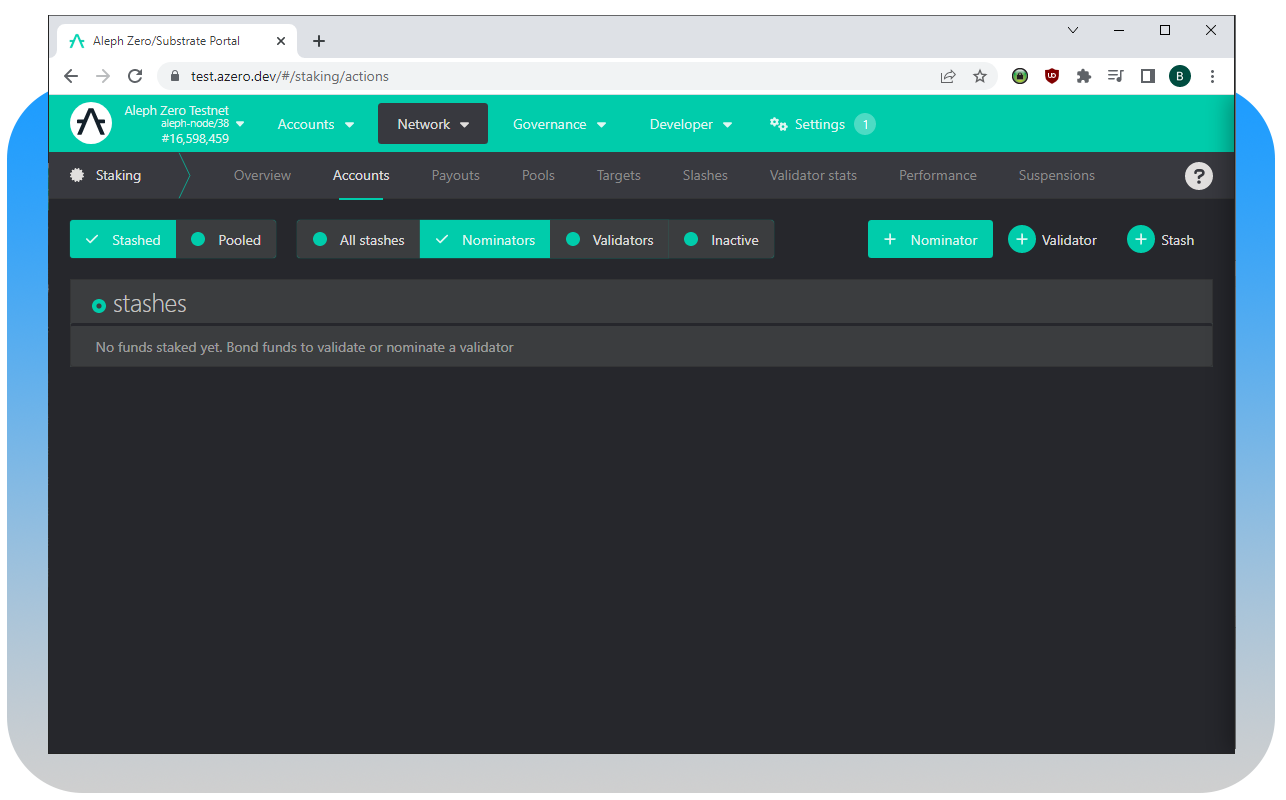Select the Accounts staking tab

(361, 175)
